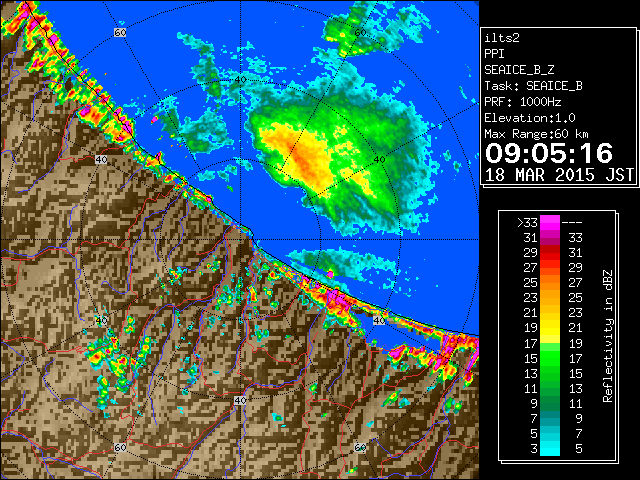Screen dimensions: 640x480
Task: Click the radar site at the ring center
Action: (240, 240)
